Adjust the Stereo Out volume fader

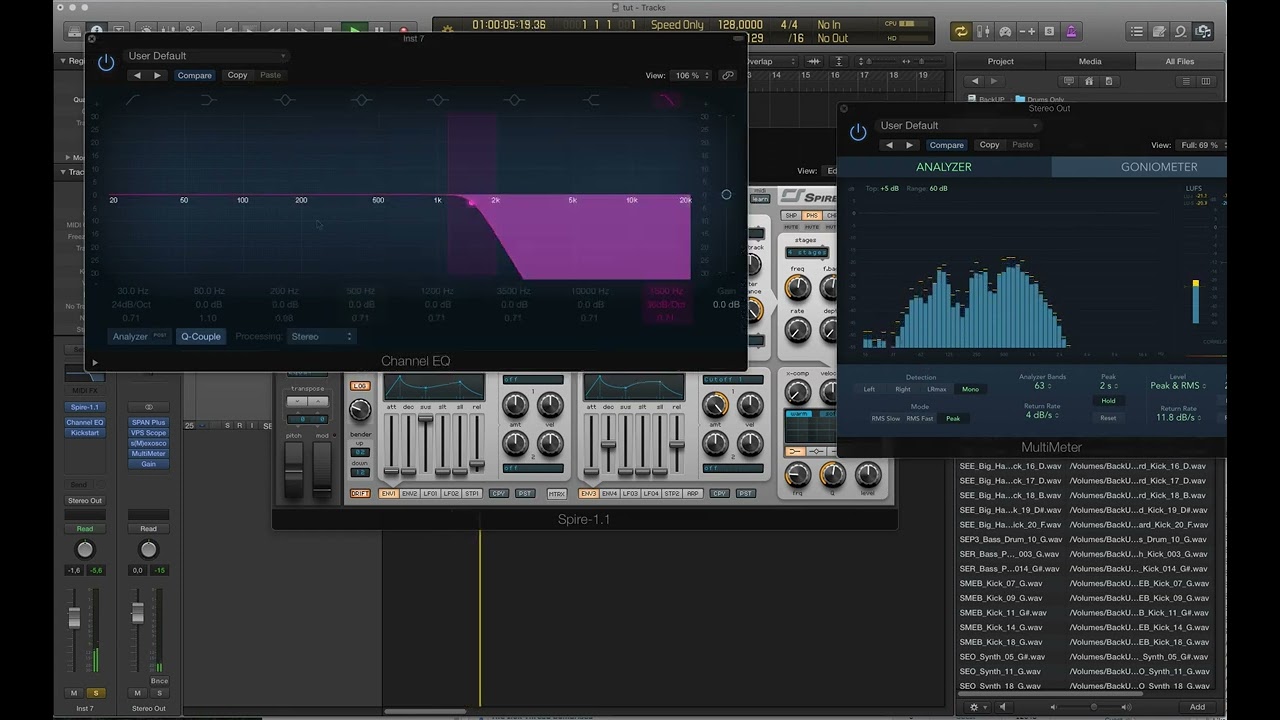138,612
